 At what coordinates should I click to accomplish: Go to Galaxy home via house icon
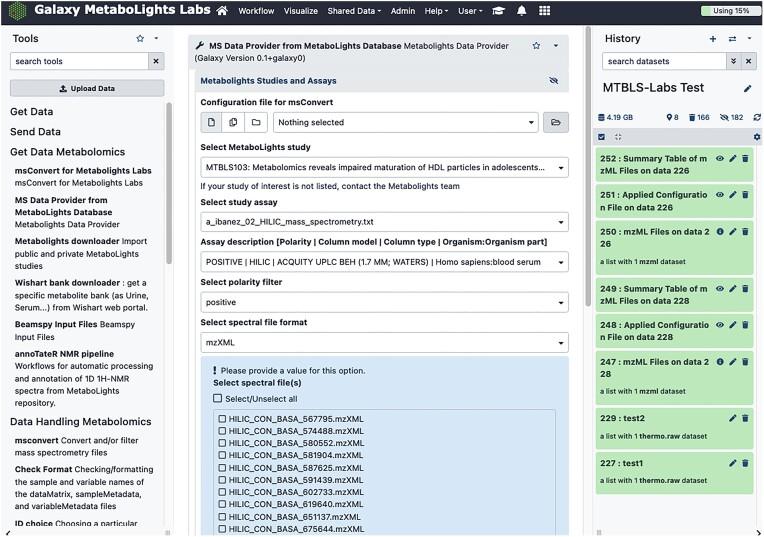pyautogui.click(x=222, y=11)
